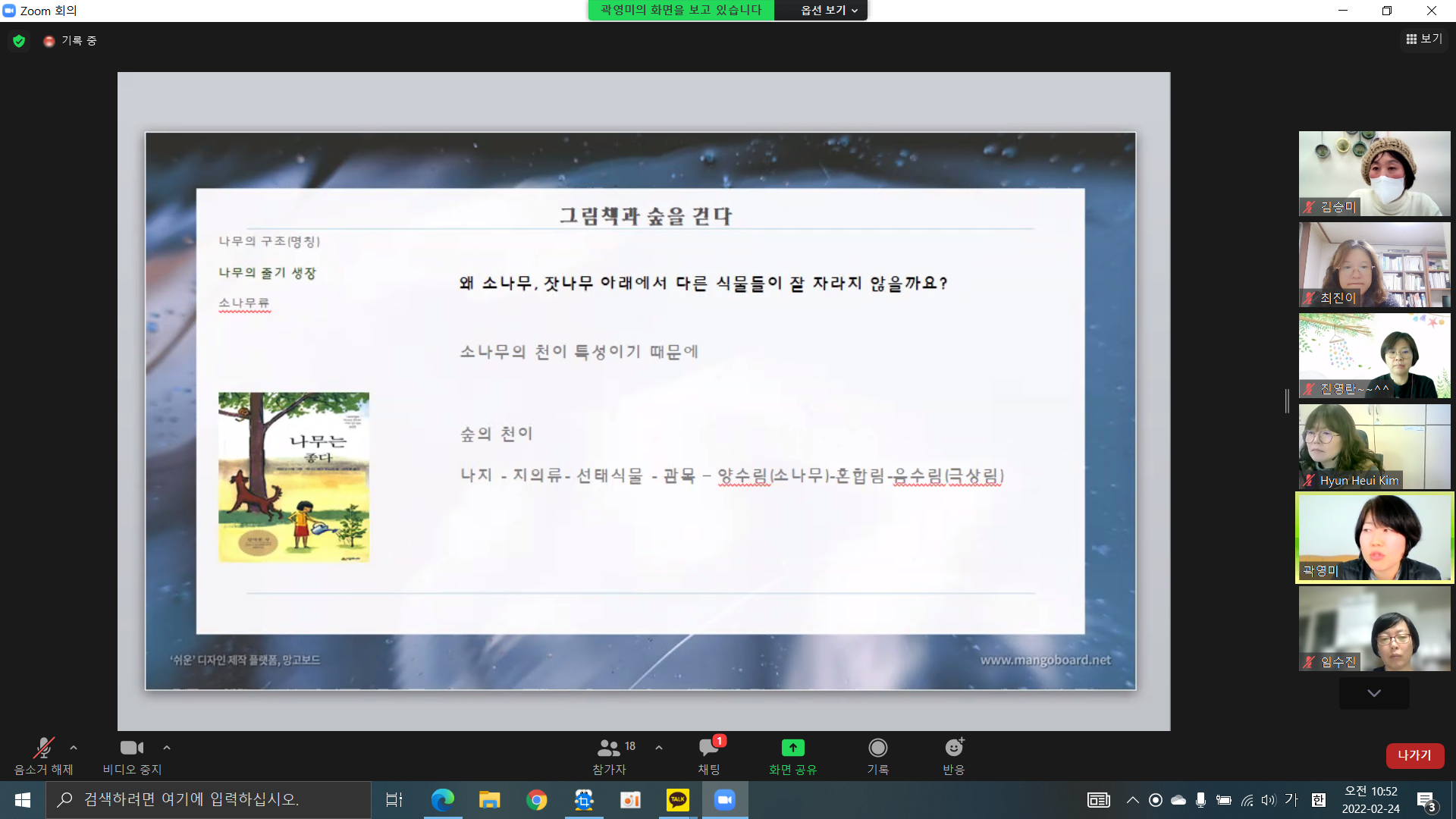
Task: Click microphone tray icon
Action: coord(1200,800)
